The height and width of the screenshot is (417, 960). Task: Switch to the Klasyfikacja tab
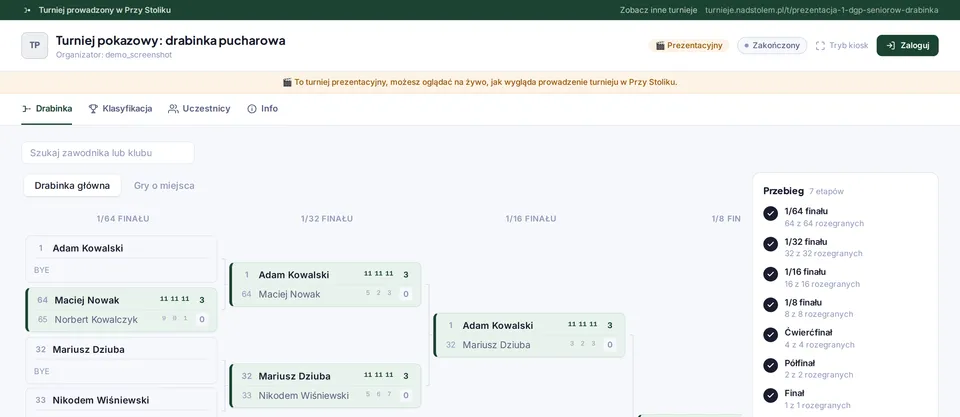tap(120, 109)
